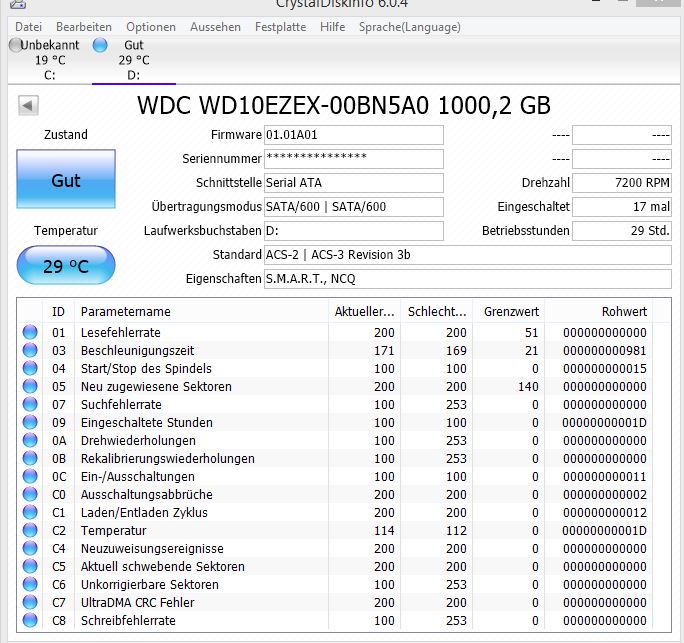This screenshot has width=684, height=643.
Task: Click the previous disk arrow button
Action: coord(28,105)
